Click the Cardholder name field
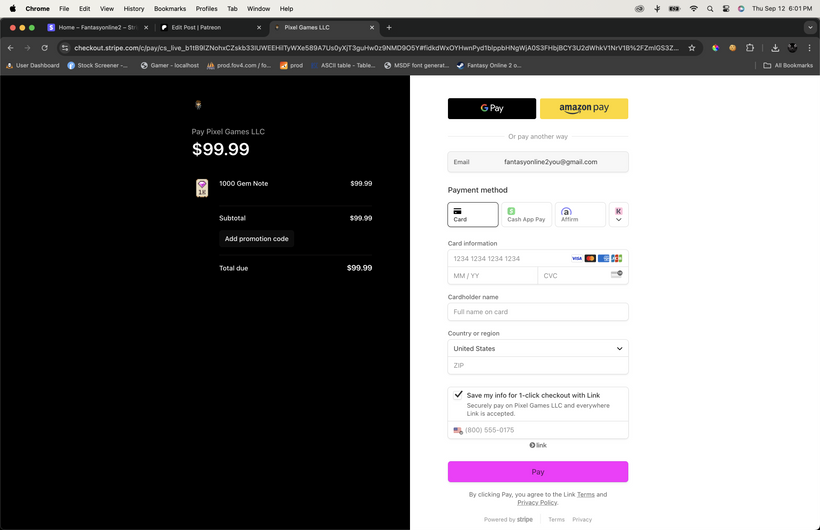This screenshot has width=820, height=530. 538,312
